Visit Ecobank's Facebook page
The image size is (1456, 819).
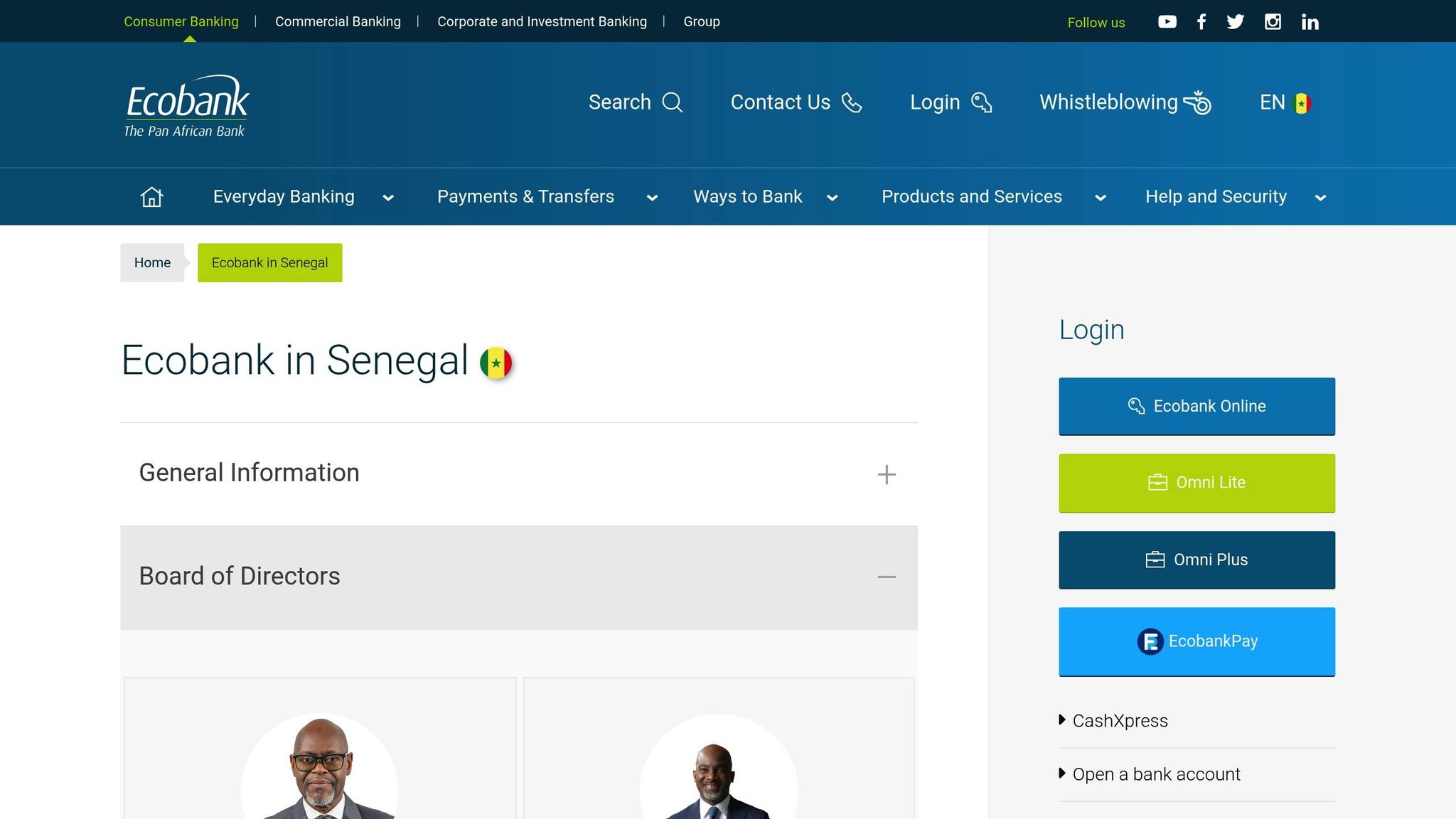(1201, 21)
